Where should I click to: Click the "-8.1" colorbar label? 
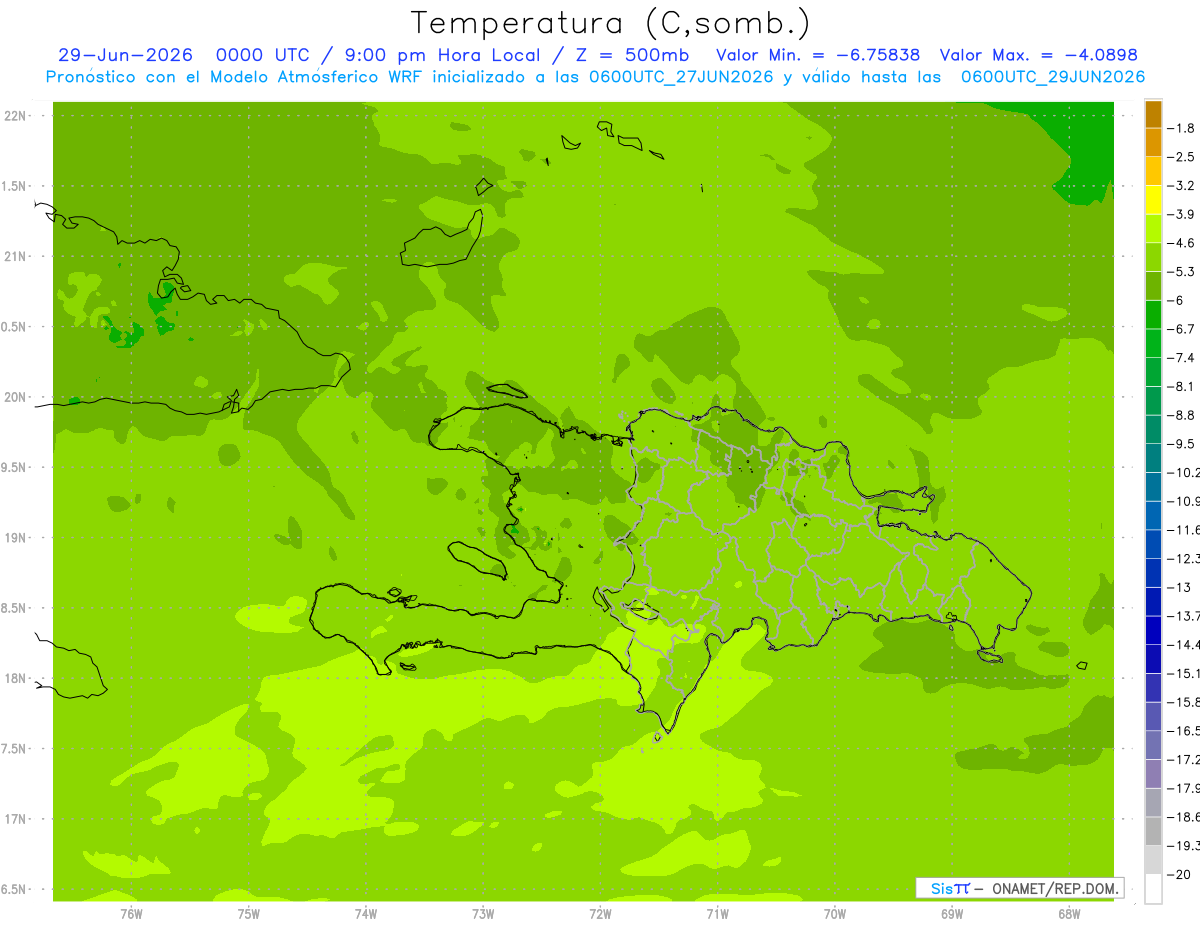coord(1181,386)
